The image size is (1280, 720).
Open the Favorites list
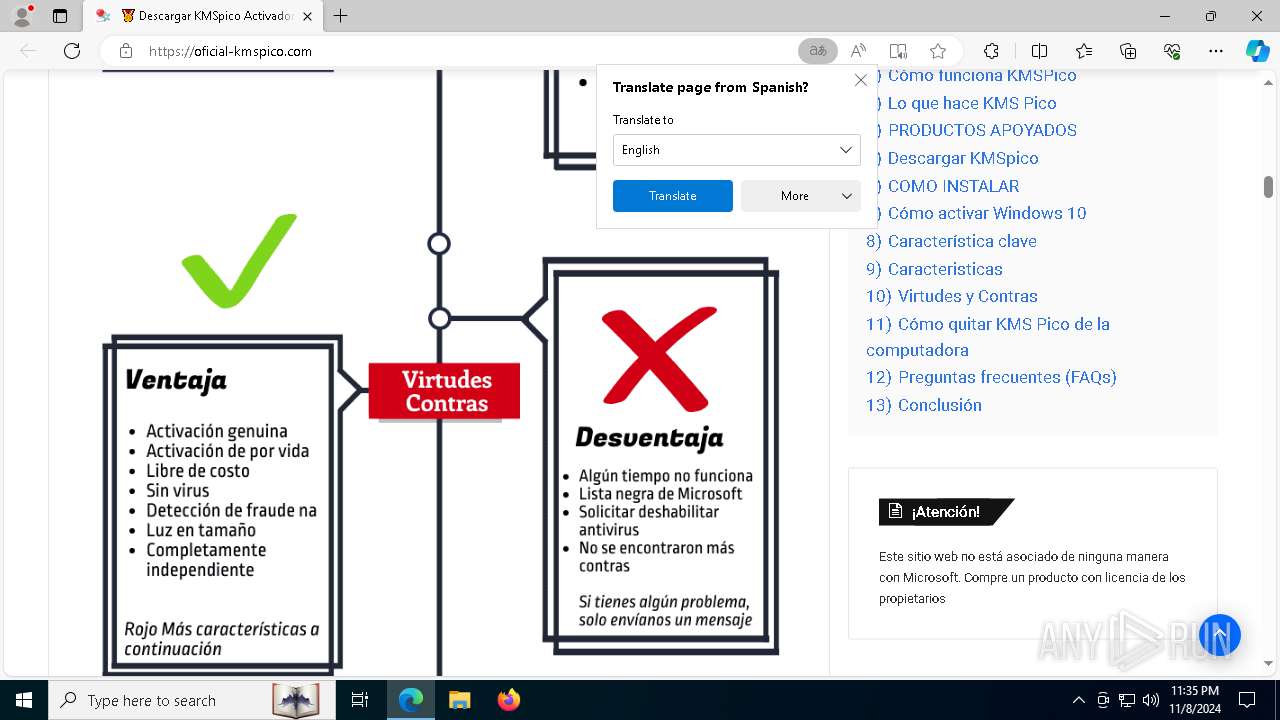(x=1084, y=51)
